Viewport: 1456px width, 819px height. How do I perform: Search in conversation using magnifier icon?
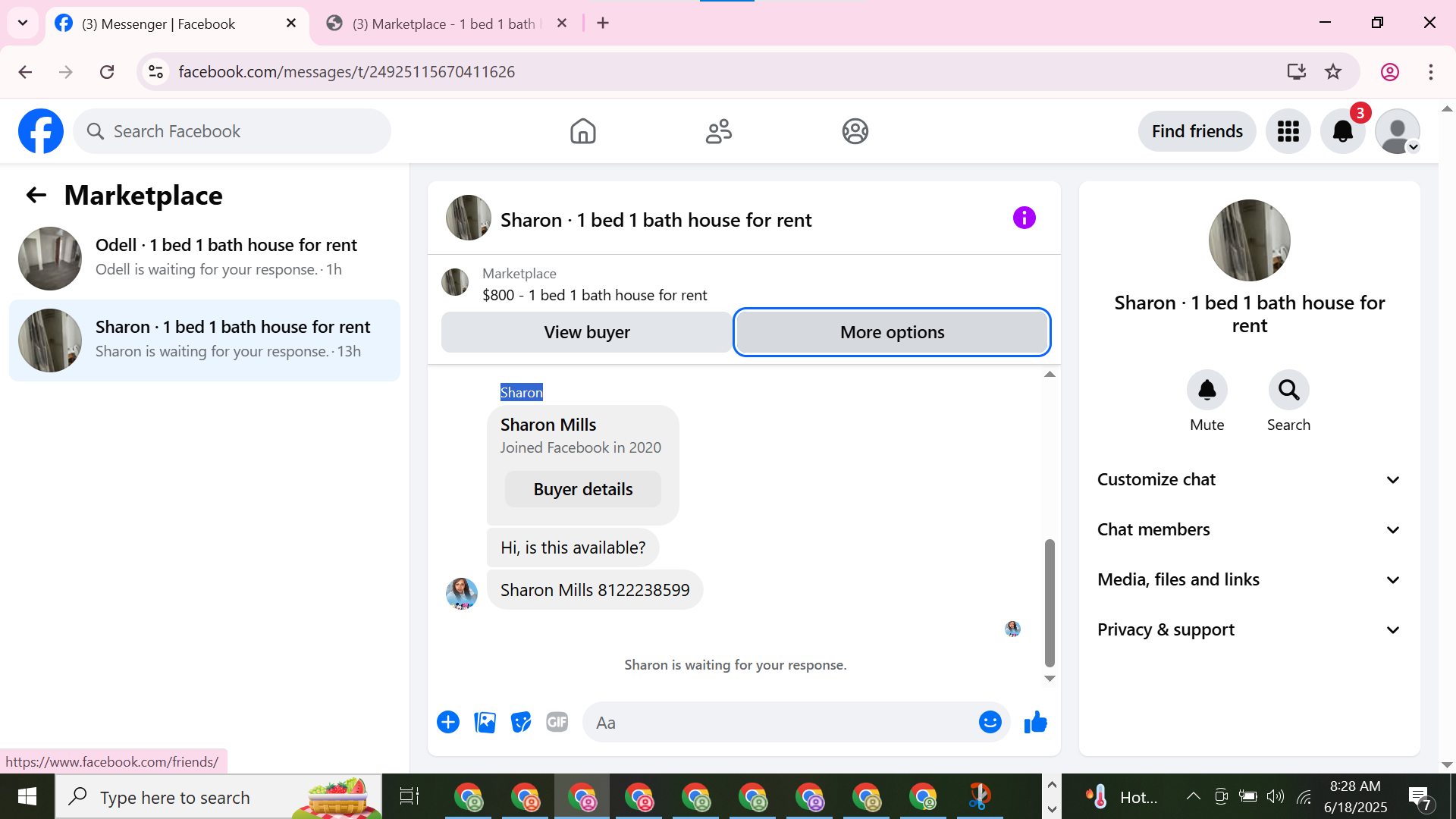tap(1288, 390)
